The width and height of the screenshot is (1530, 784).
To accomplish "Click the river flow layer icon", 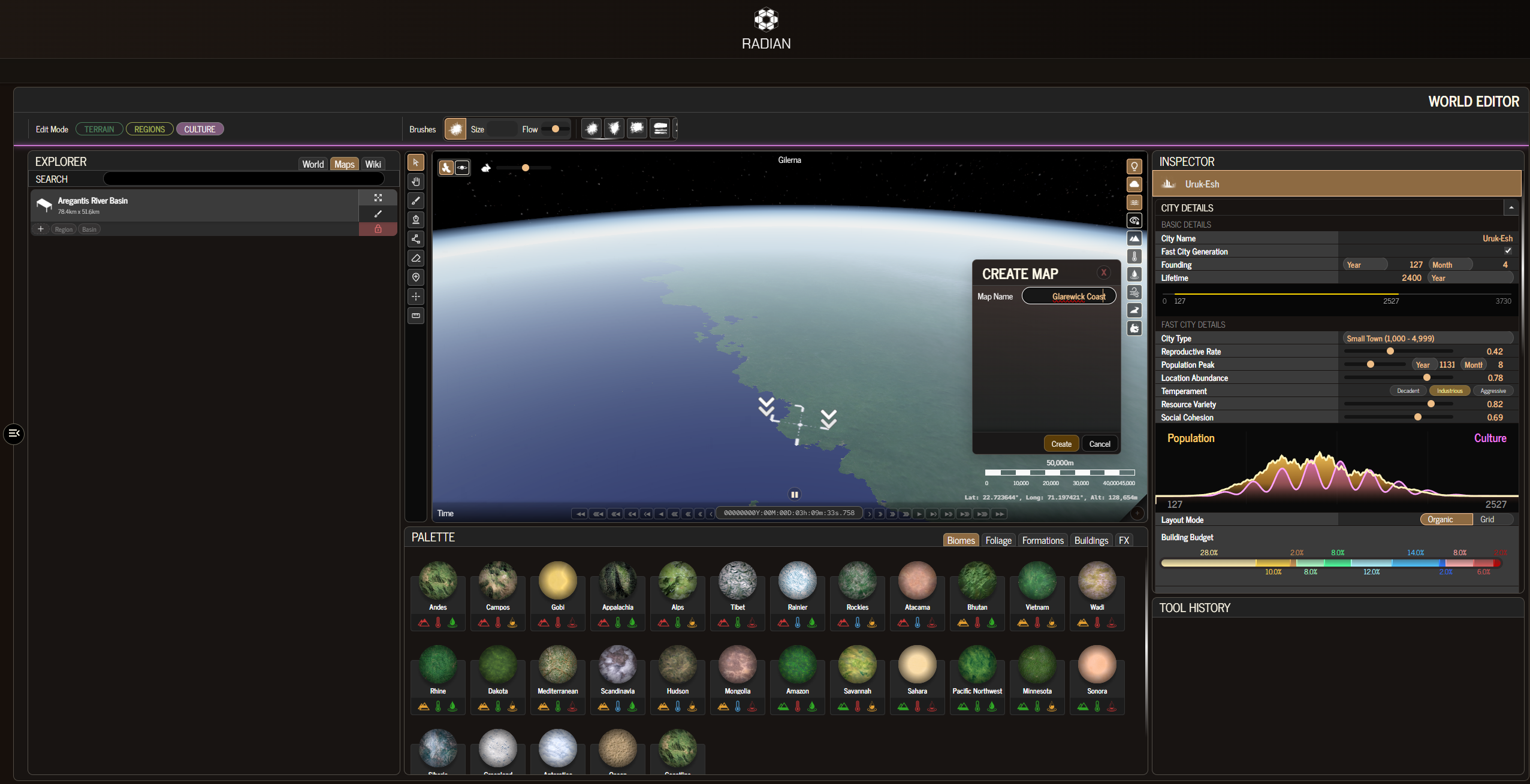I will (1134, 310).
